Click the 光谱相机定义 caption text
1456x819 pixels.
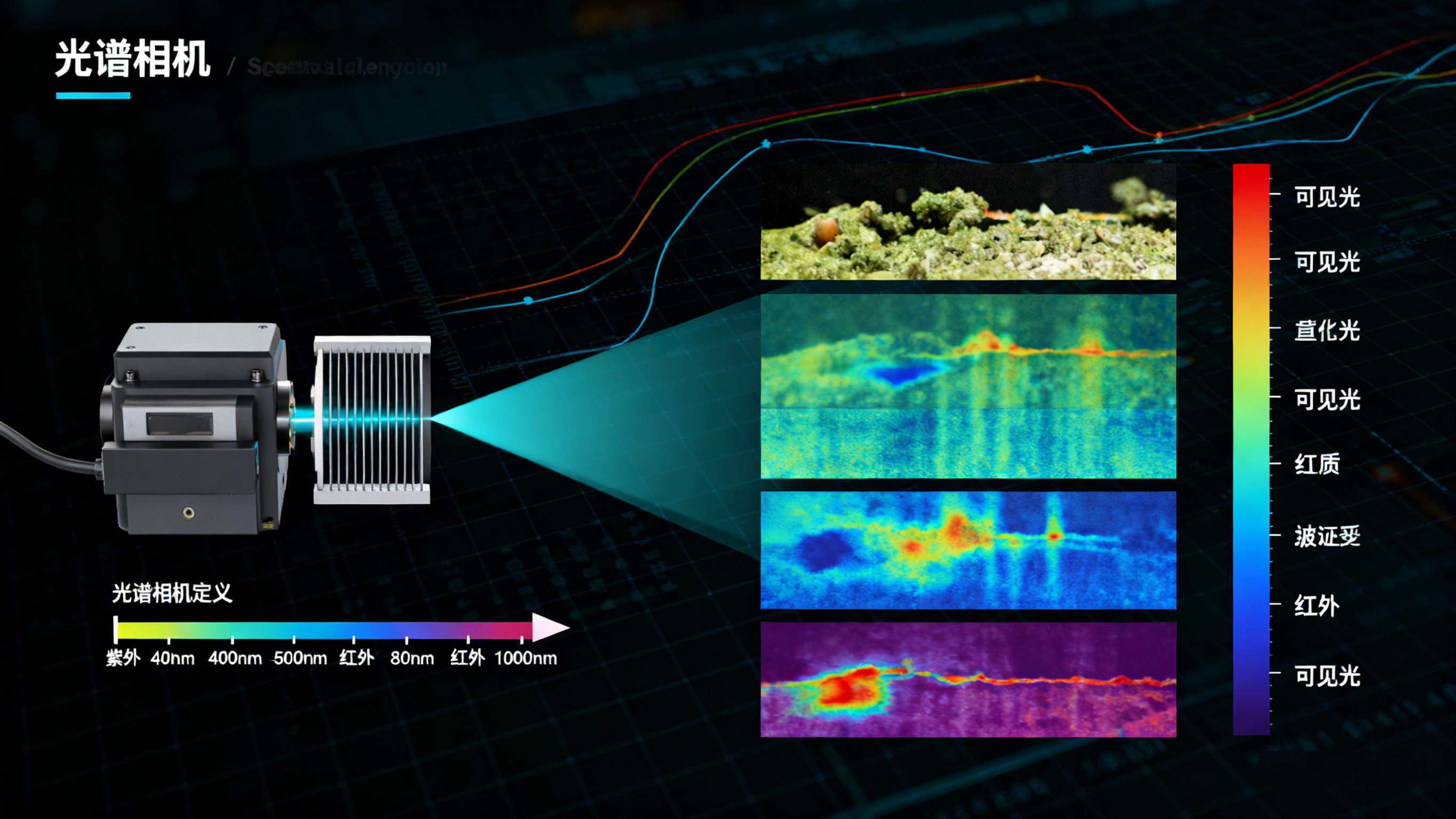172,593
